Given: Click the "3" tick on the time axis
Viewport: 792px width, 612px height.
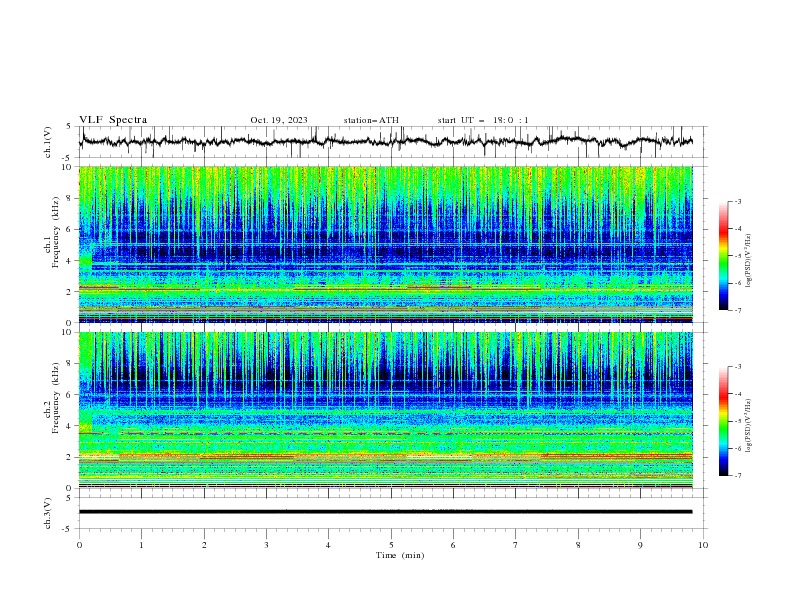Looking at the screenshot, I should [266, 545].
